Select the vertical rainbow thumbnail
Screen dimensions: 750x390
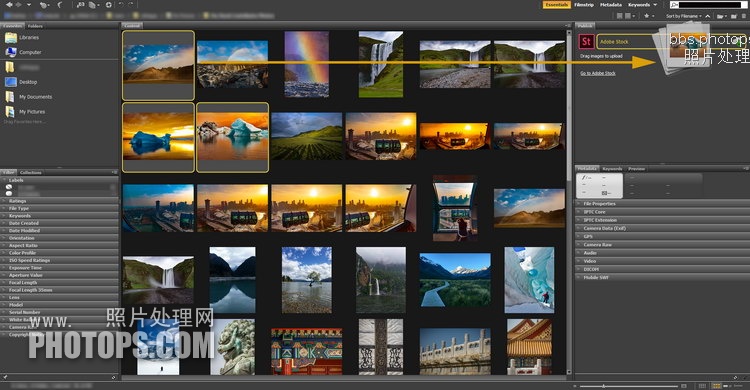coord(307,64)
